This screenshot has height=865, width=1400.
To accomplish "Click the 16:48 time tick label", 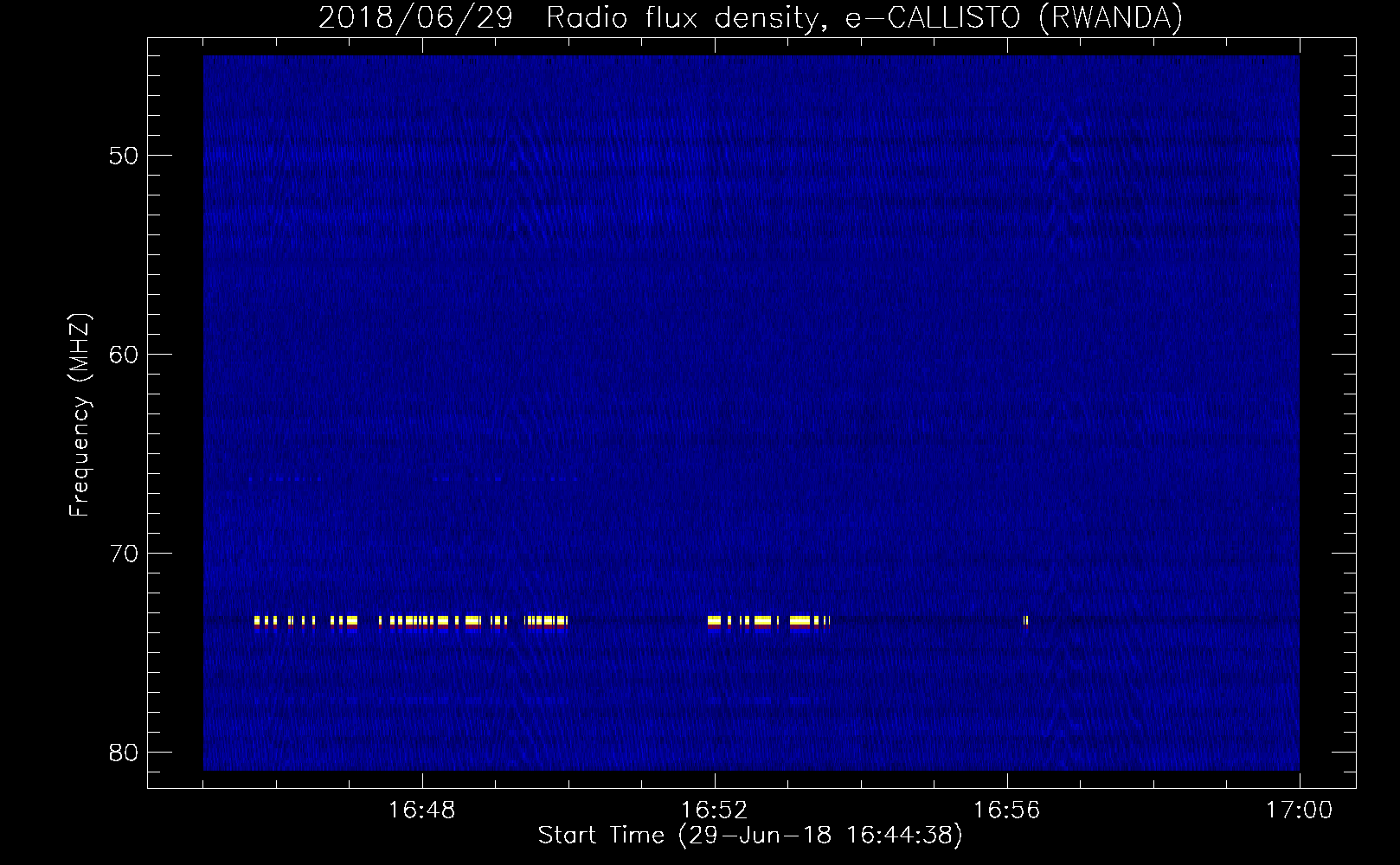I will click(422, 811).
